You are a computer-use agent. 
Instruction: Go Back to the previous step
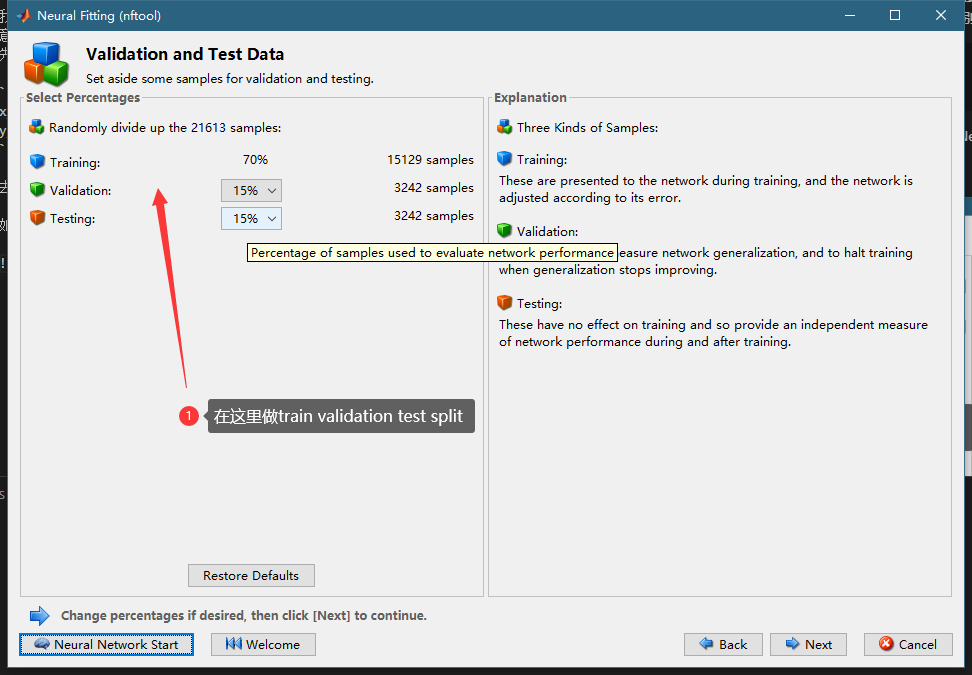(723, 645)
